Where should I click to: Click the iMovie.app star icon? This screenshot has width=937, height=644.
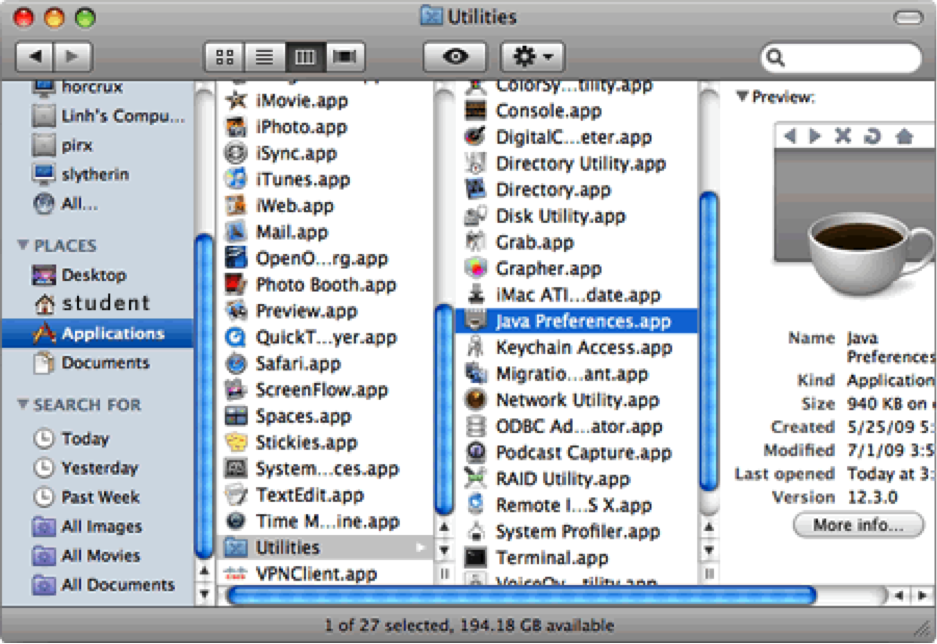pos(236,100)
